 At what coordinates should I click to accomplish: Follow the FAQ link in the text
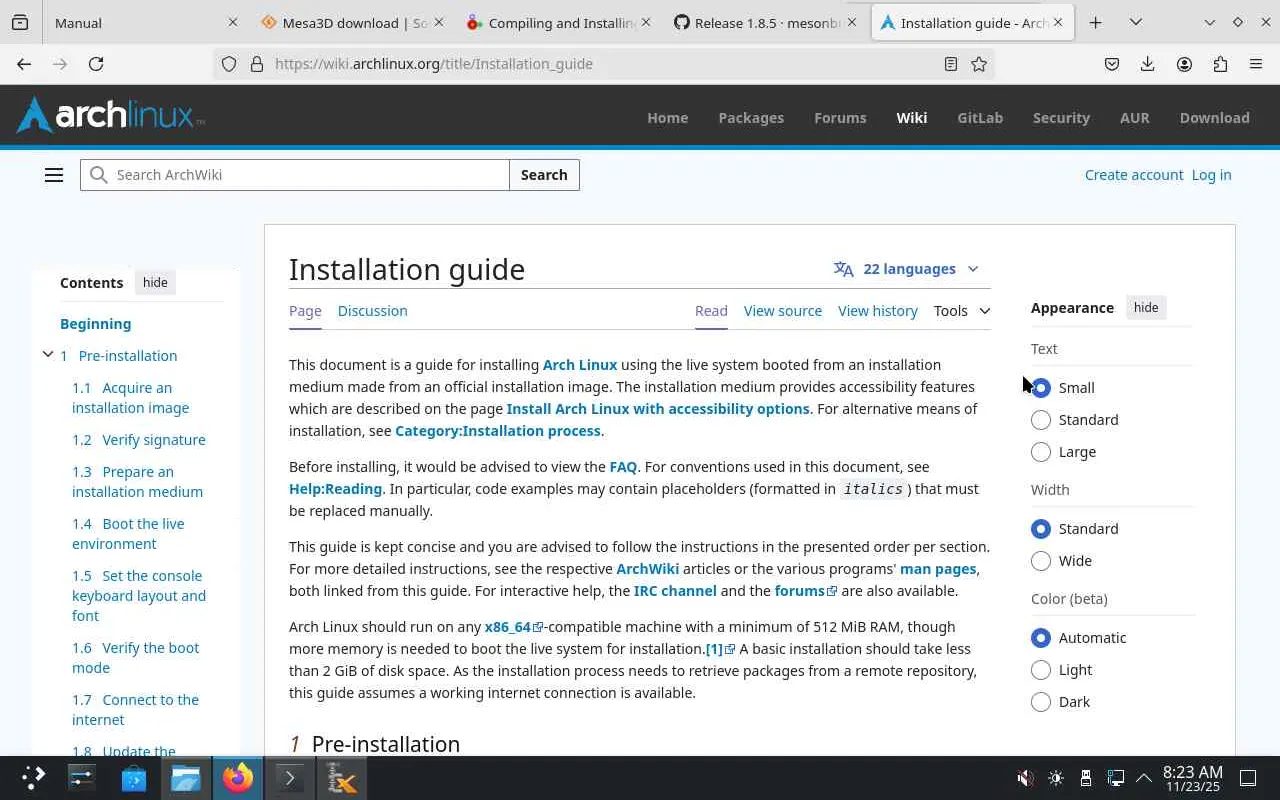tap(623, 467)
